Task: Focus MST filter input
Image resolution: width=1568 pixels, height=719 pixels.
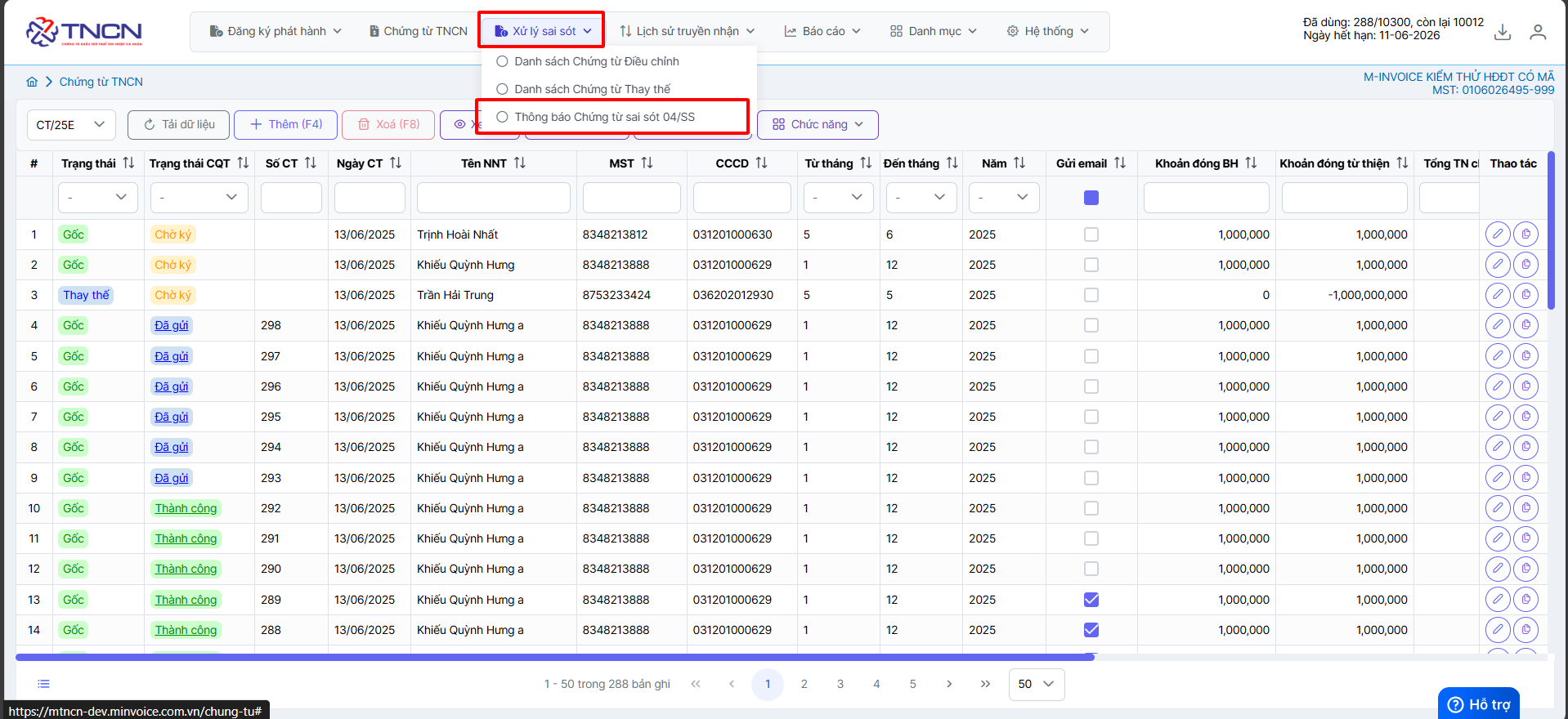Action: click(632, 198)
